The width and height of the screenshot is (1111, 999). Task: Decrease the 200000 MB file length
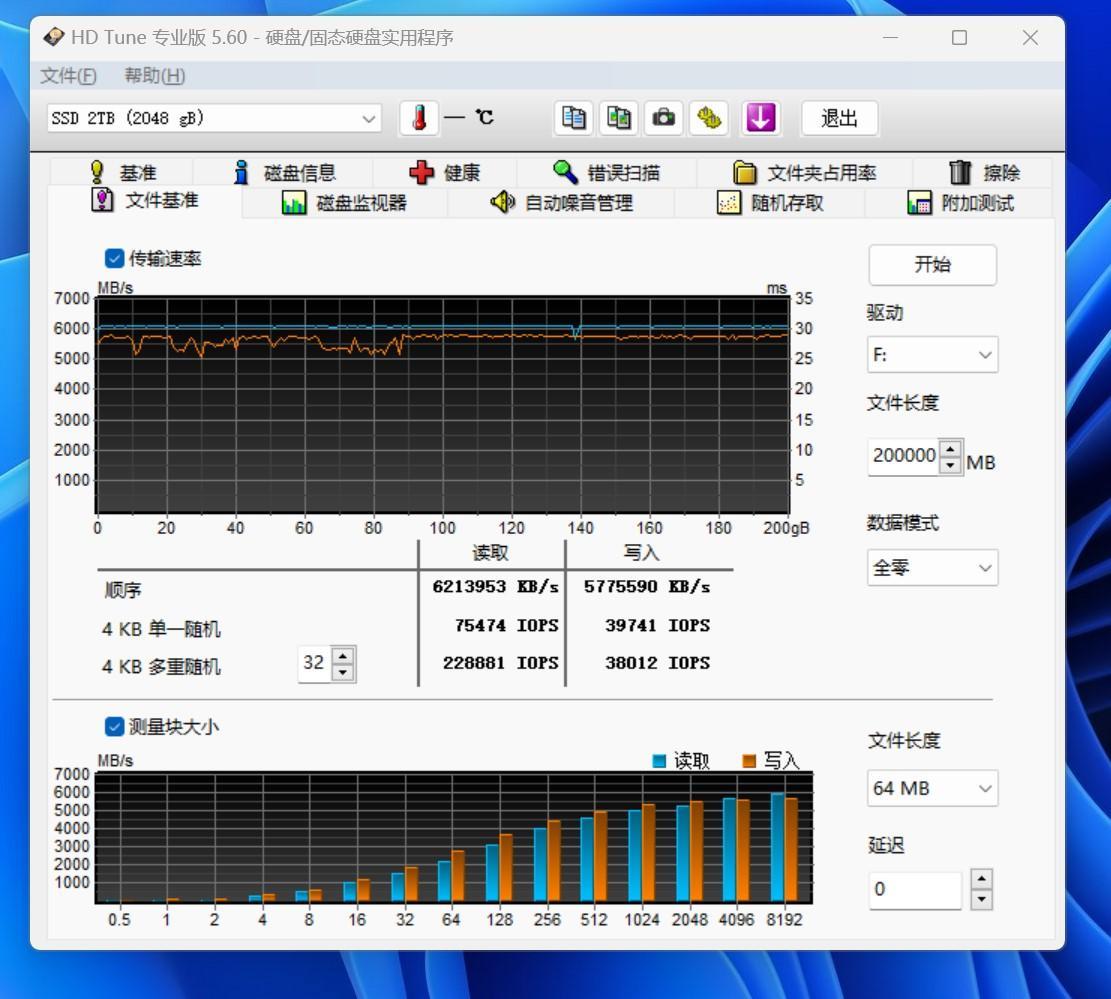click(950, 465)
